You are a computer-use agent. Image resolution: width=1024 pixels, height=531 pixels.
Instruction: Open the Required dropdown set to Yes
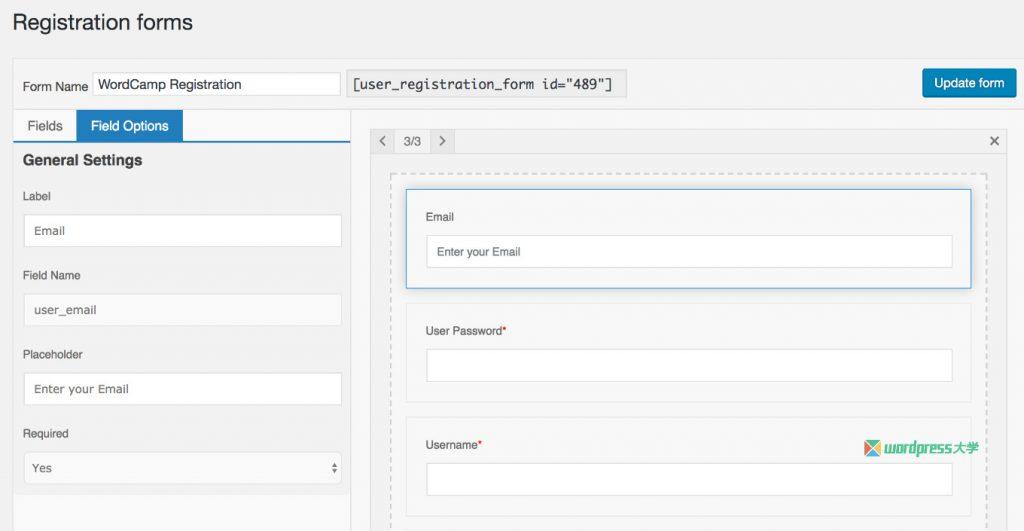(x=182, y=468)
